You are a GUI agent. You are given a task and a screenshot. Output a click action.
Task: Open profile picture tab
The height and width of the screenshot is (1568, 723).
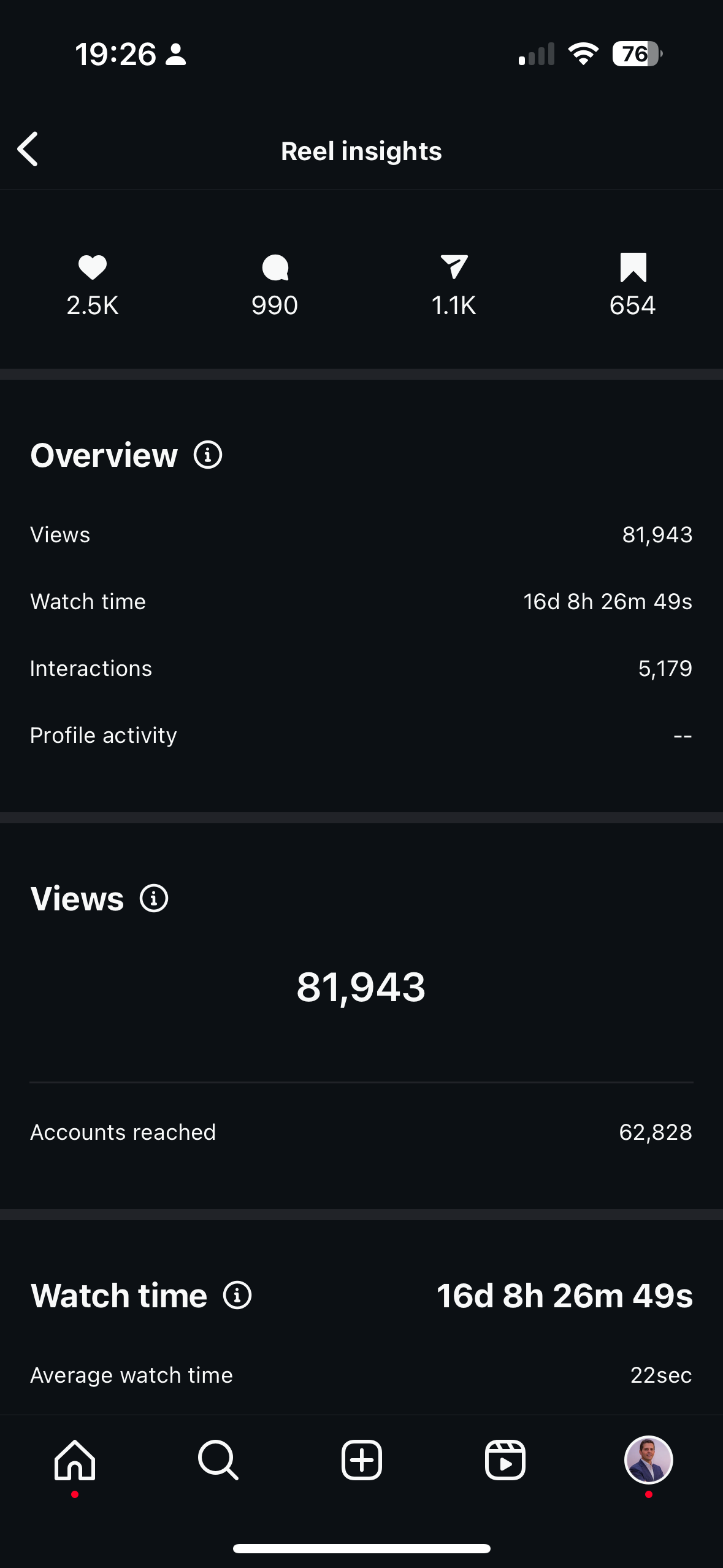[x=649, y=1461]
